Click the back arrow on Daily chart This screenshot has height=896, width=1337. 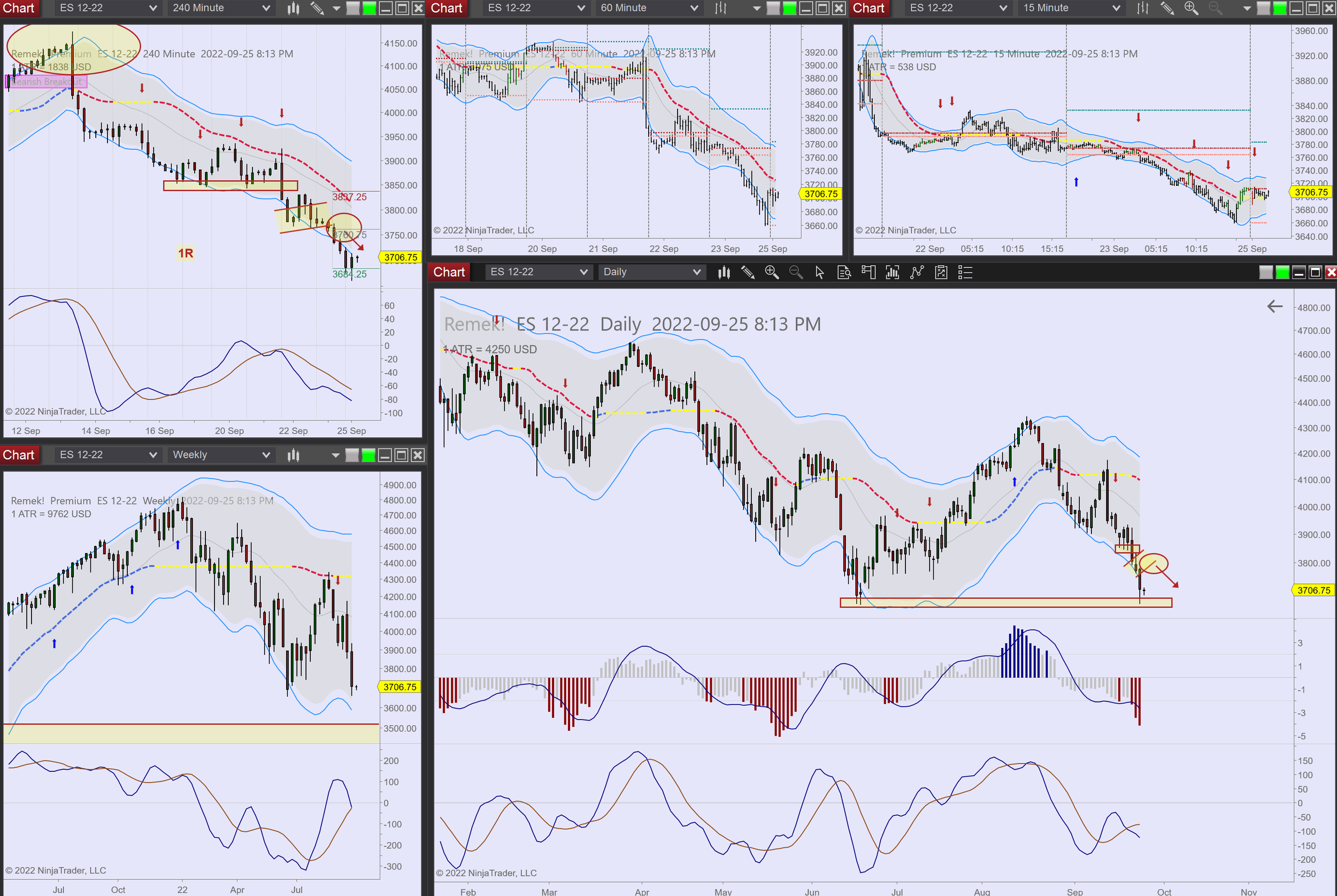click(1274, 306)
